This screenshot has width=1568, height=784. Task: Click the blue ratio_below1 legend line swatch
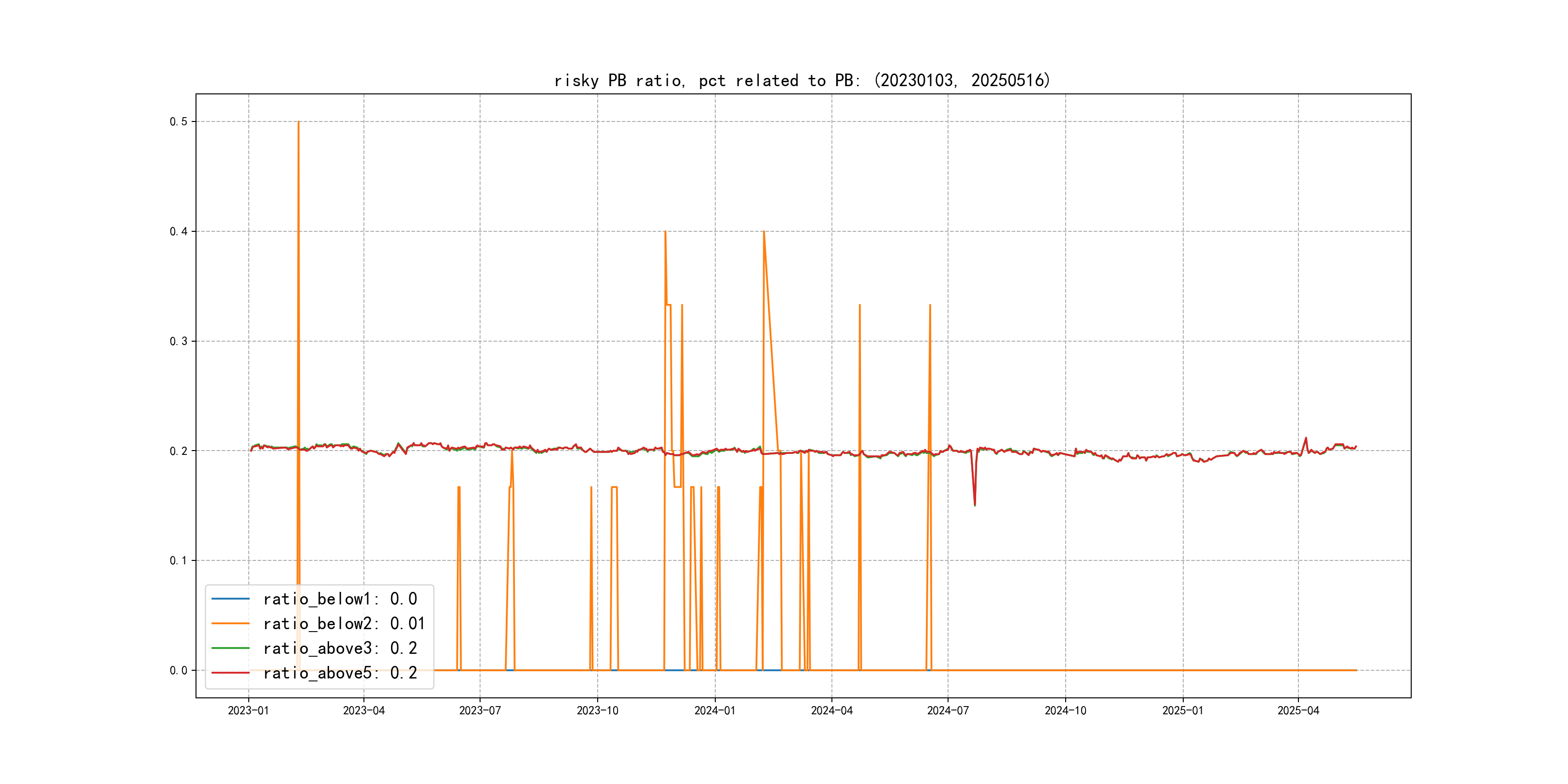click(x=230, y=599)
